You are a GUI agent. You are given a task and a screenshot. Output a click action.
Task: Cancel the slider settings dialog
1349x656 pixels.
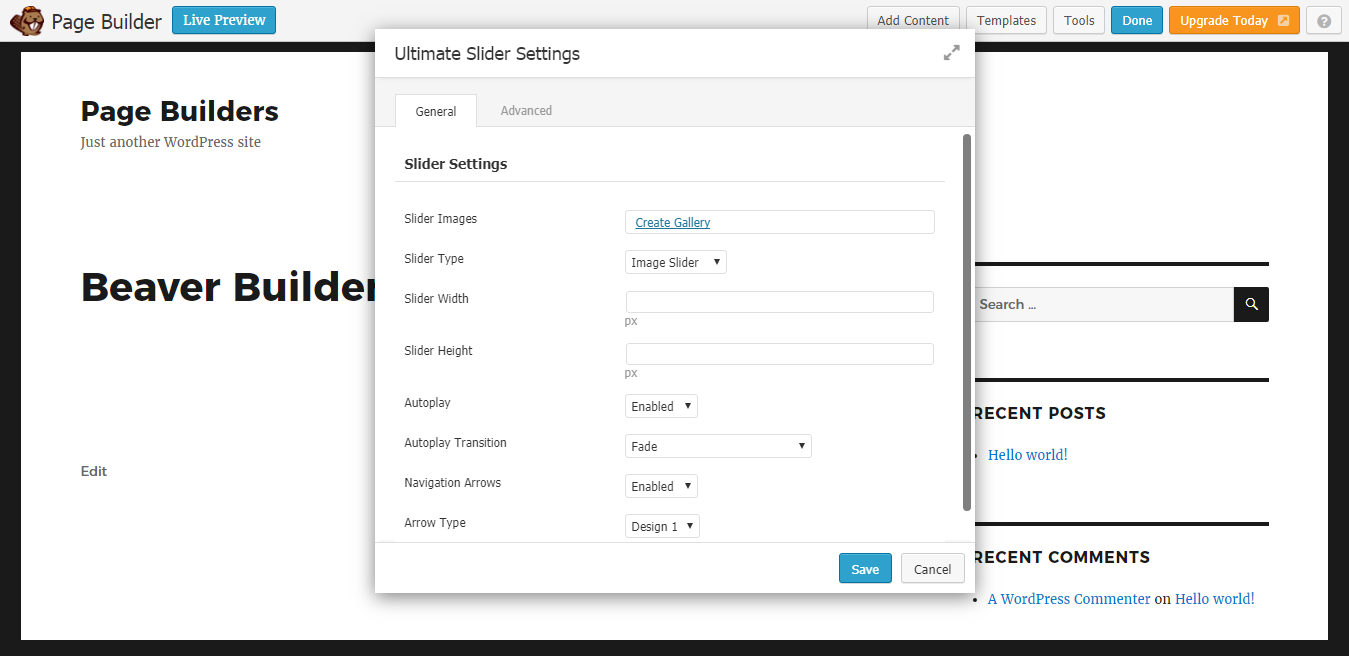[932, 569]
